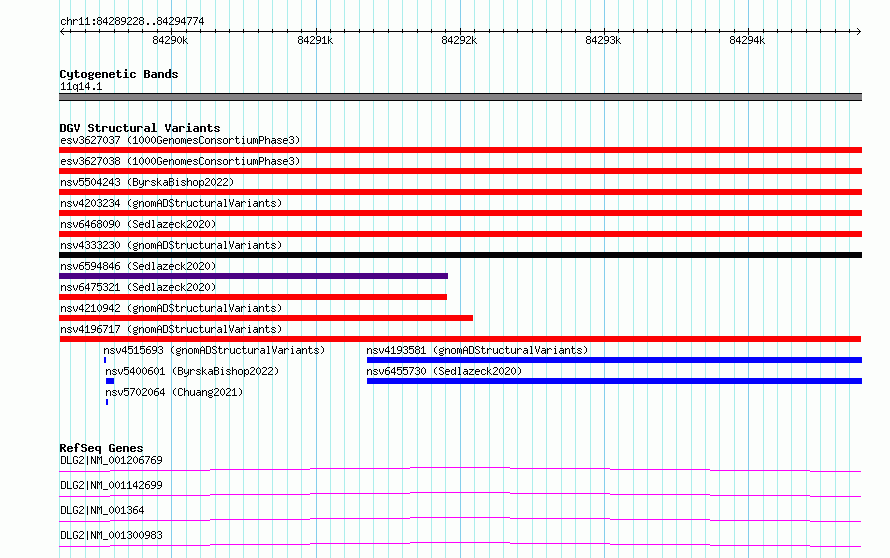This screenshot has width=890, height=558.
Task: Open nsv5504243 (ByrskaBishop2022) label
Action: (x=147, y=182)
